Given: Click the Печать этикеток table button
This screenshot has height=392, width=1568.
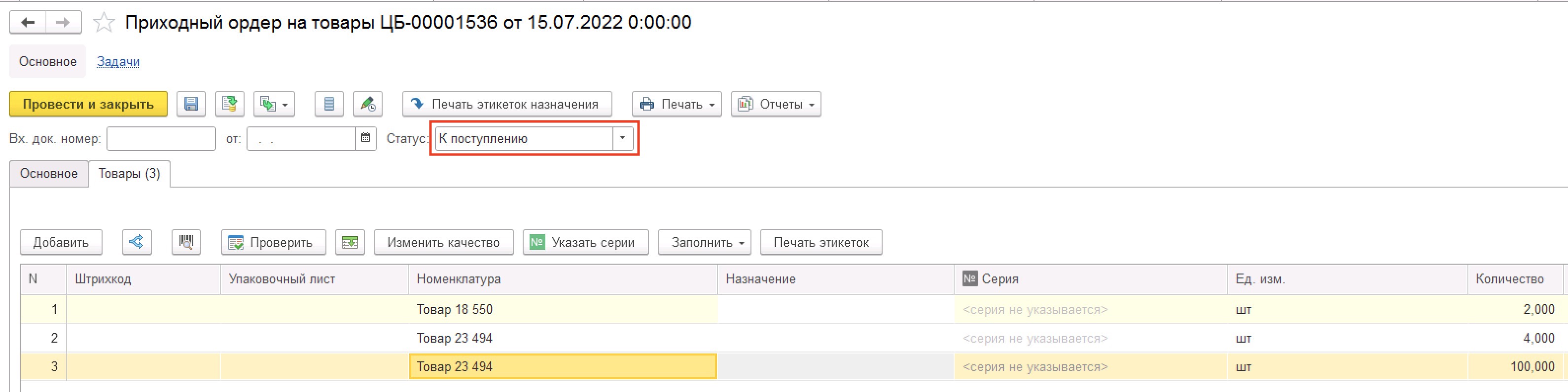Looking at the screenshot, I should click(821, 242).
